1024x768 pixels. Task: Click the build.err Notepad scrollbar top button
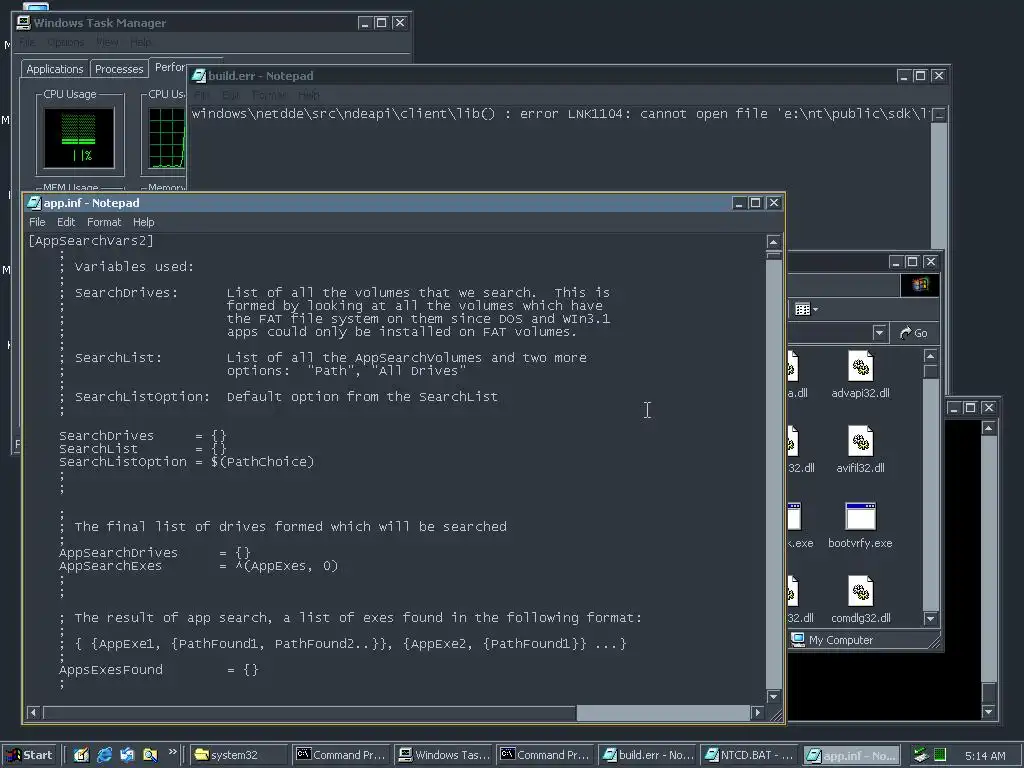tap(939, 115)
